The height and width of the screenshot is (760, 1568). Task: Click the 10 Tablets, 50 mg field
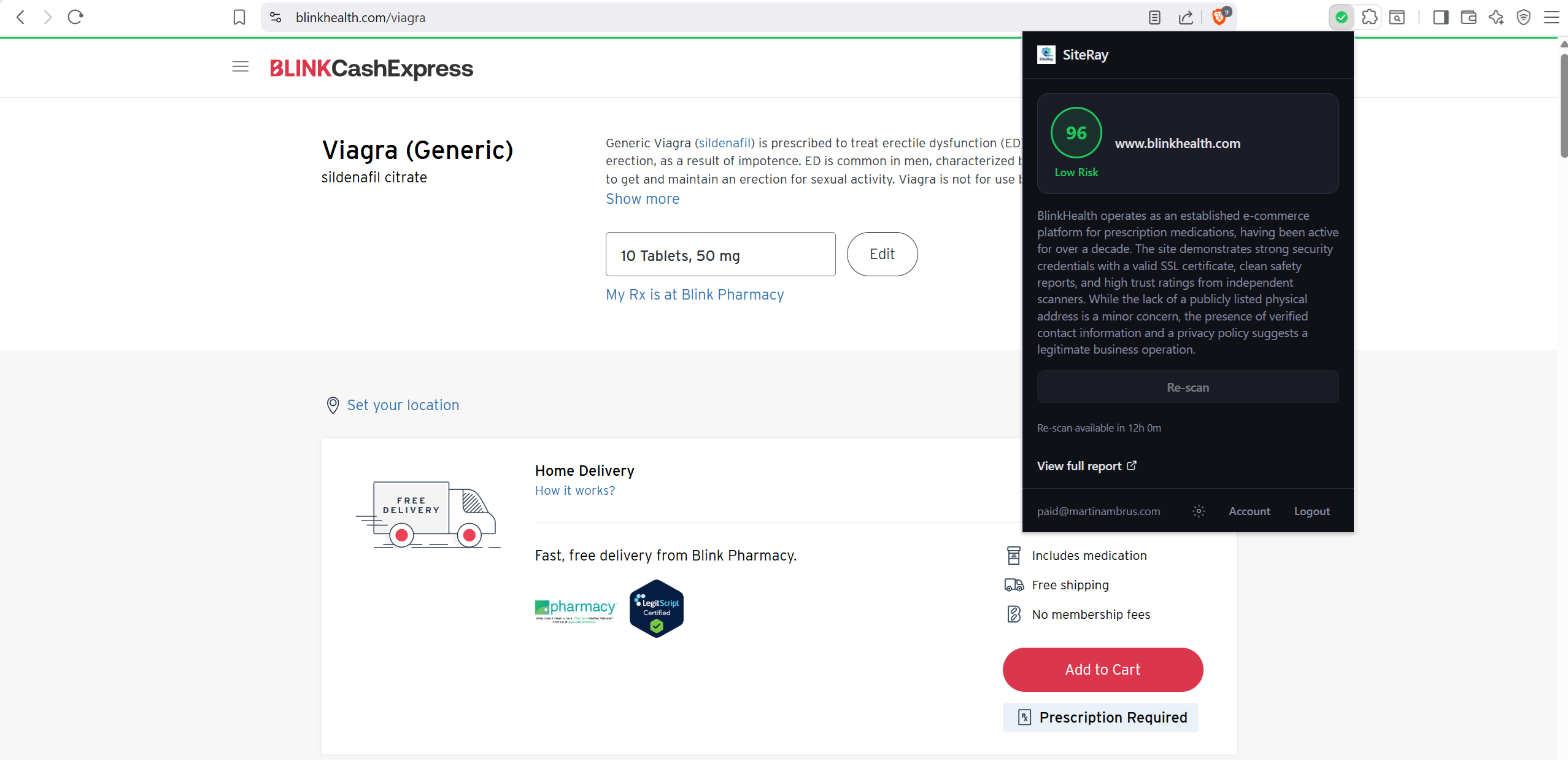point(720,255)
